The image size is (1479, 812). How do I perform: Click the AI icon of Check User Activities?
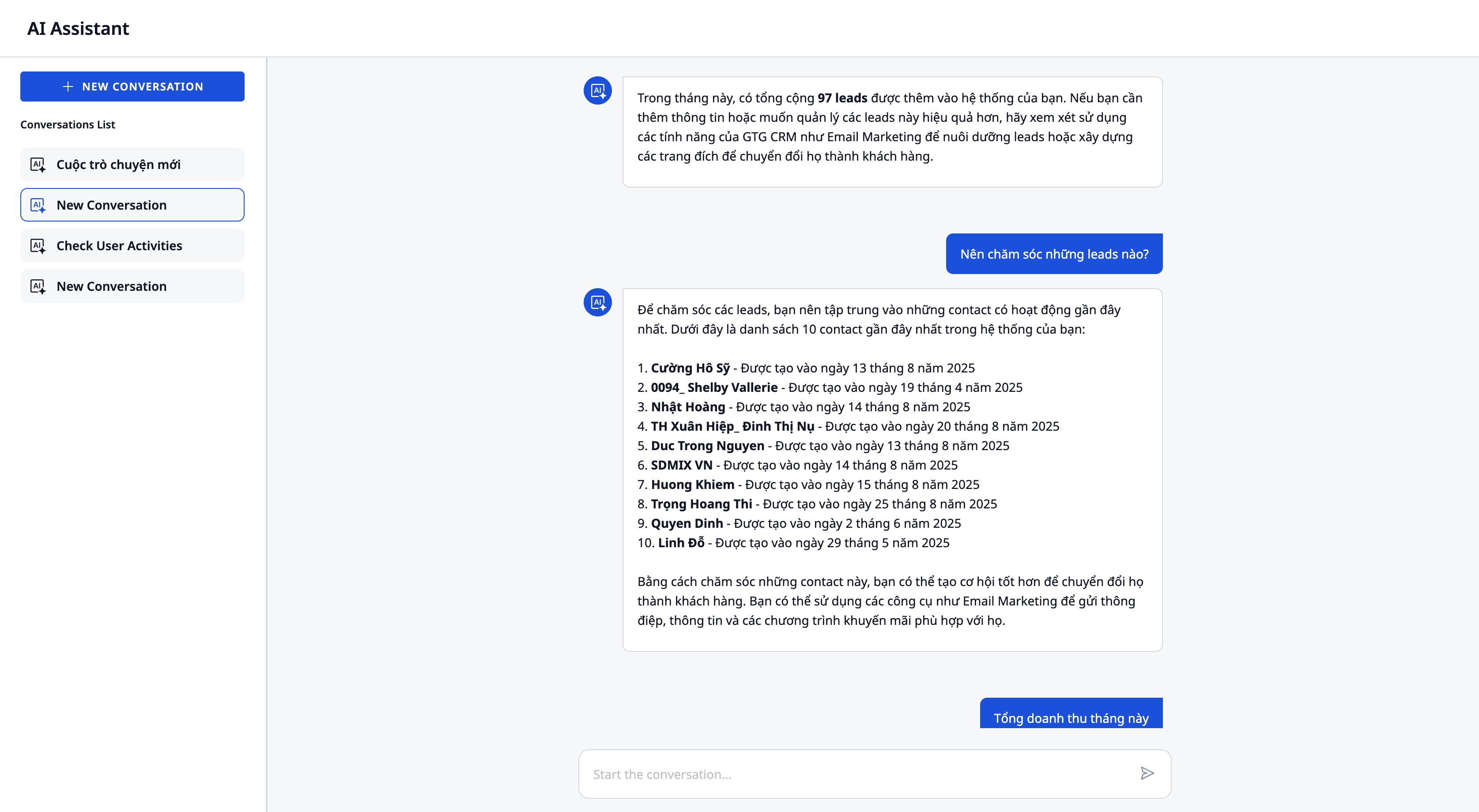click(38, 246)
